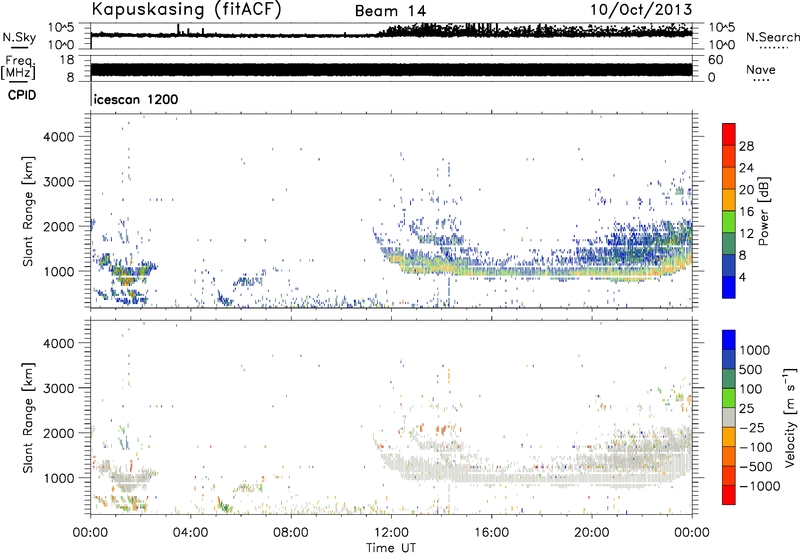
Task: Click the '4' tick on the power colorbar
Action: (x=742, y=277)
